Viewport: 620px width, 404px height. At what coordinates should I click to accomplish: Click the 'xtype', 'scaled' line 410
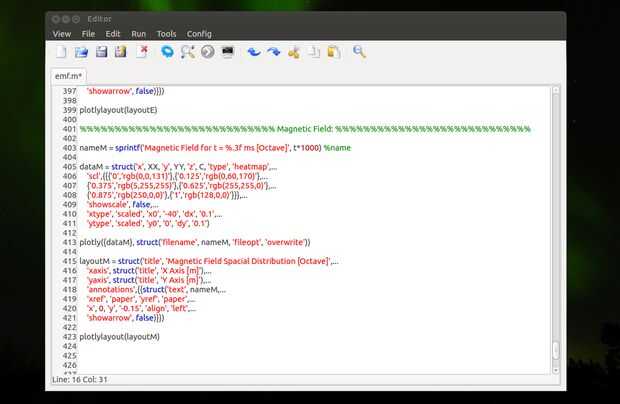coord(154,214)
